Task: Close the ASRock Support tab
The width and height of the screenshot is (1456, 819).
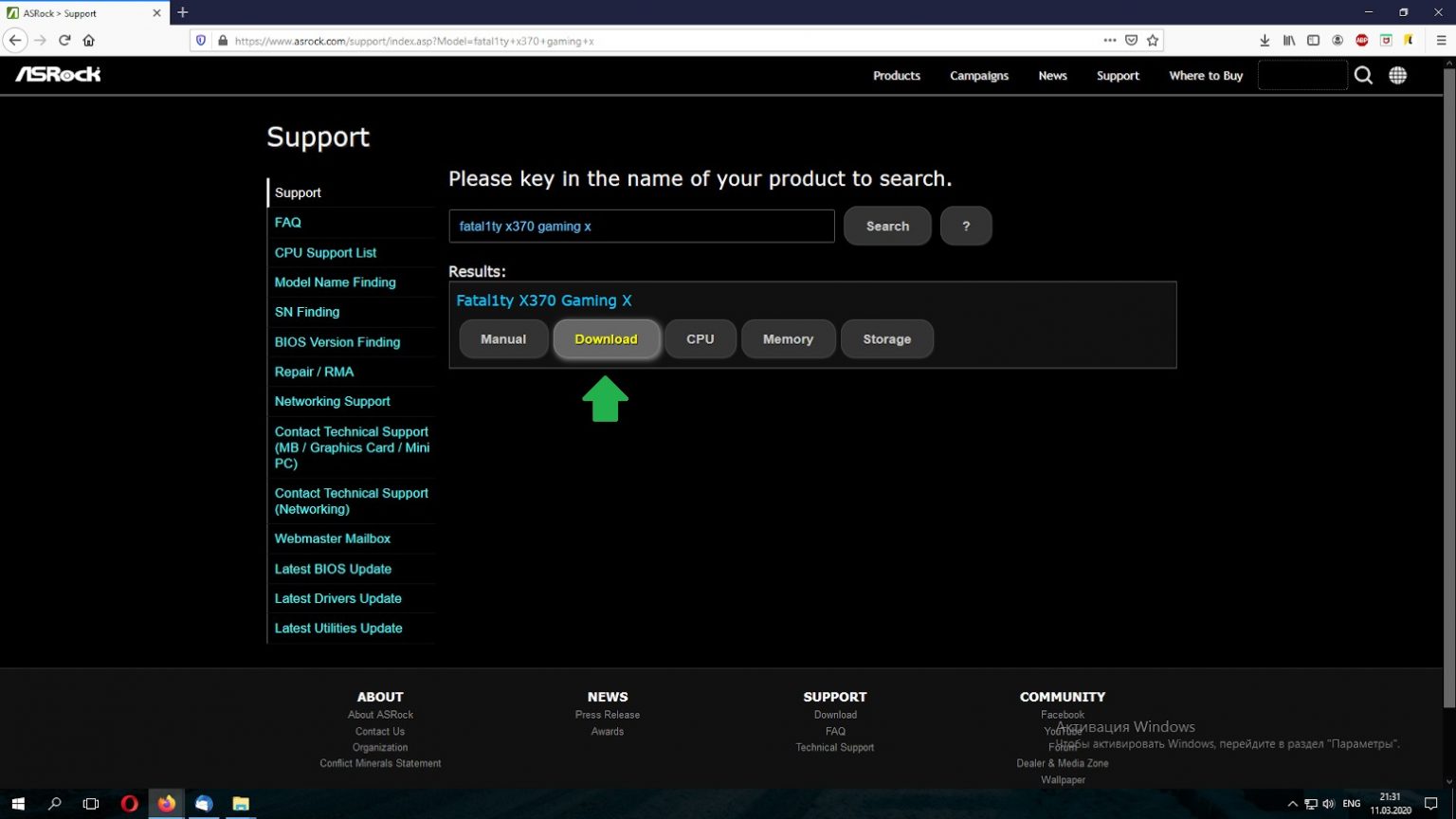Action: [x=156, y=13]
